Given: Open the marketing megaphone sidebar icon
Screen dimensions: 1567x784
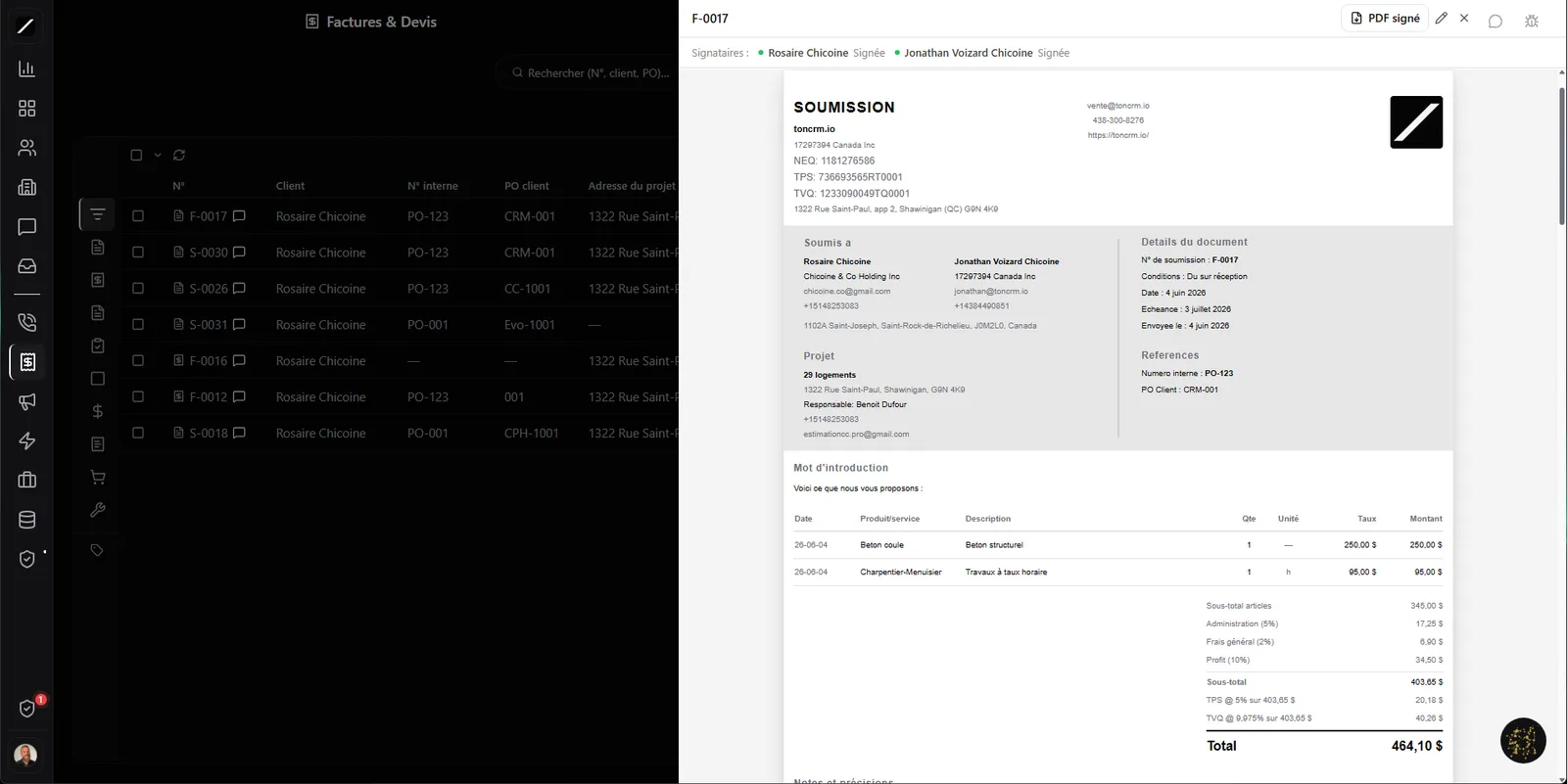Looking at the screenshot, I should click(26, 401).
